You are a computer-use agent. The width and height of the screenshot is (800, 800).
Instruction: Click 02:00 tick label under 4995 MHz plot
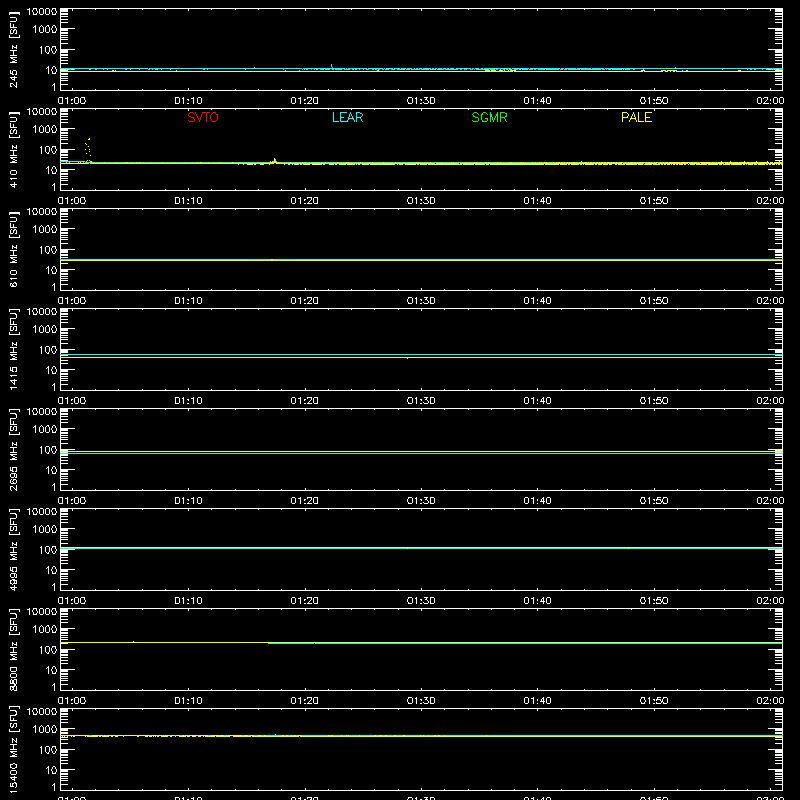[x=770, y=601]
